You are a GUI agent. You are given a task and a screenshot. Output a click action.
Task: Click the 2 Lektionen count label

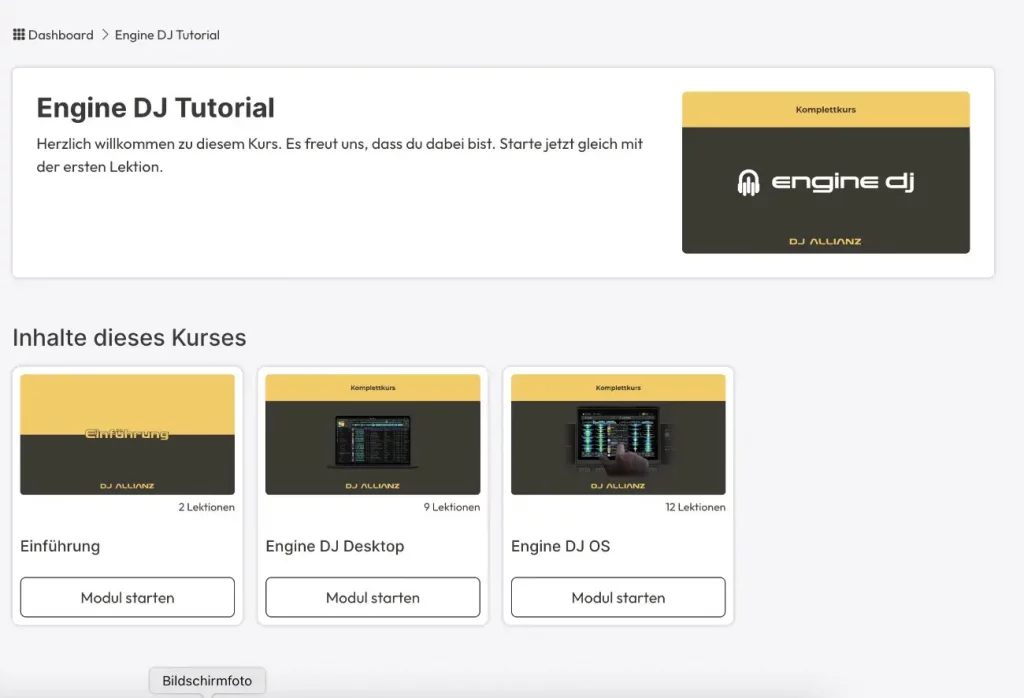[x=206, y=507]
